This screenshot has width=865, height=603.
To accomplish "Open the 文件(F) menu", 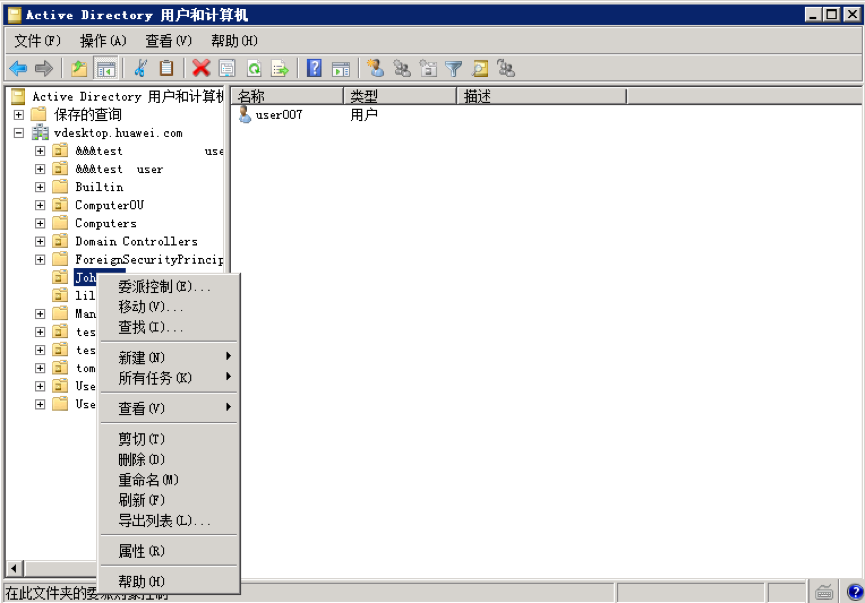I will coord(37,41).
